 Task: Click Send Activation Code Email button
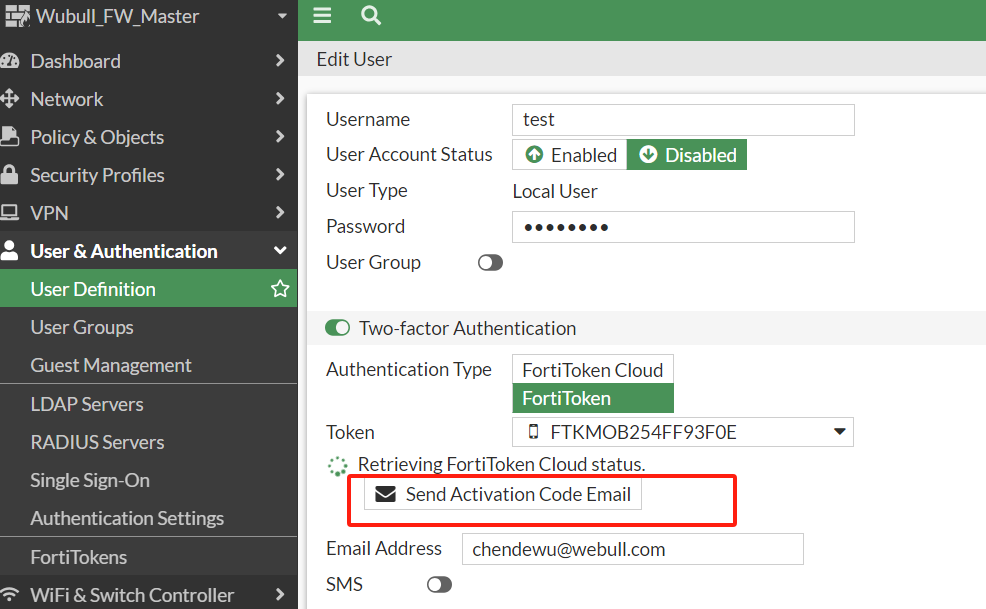pyautogui.click(x=502, y=494)
